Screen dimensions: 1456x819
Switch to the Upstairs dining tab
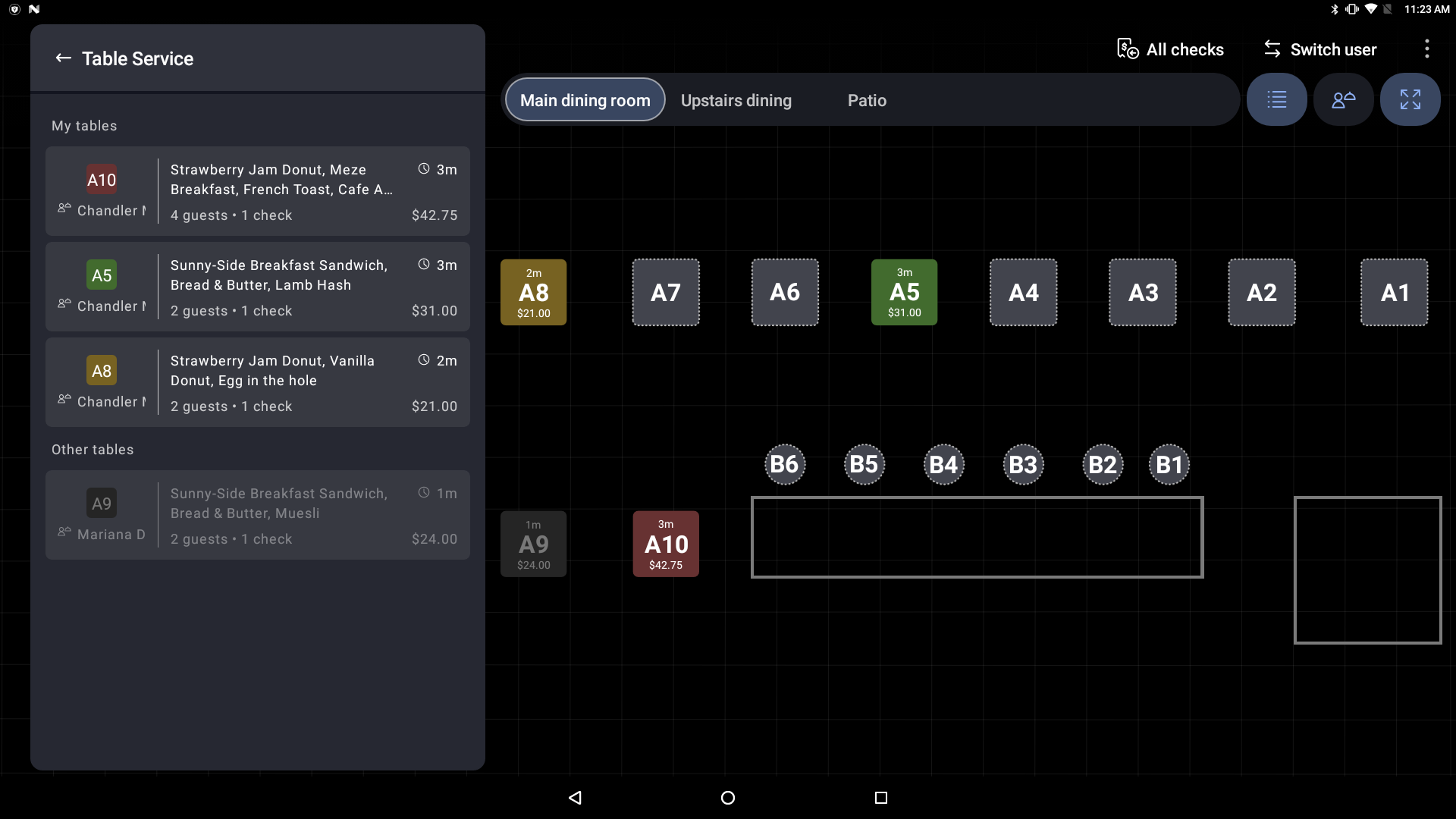[x=736, y=99]
